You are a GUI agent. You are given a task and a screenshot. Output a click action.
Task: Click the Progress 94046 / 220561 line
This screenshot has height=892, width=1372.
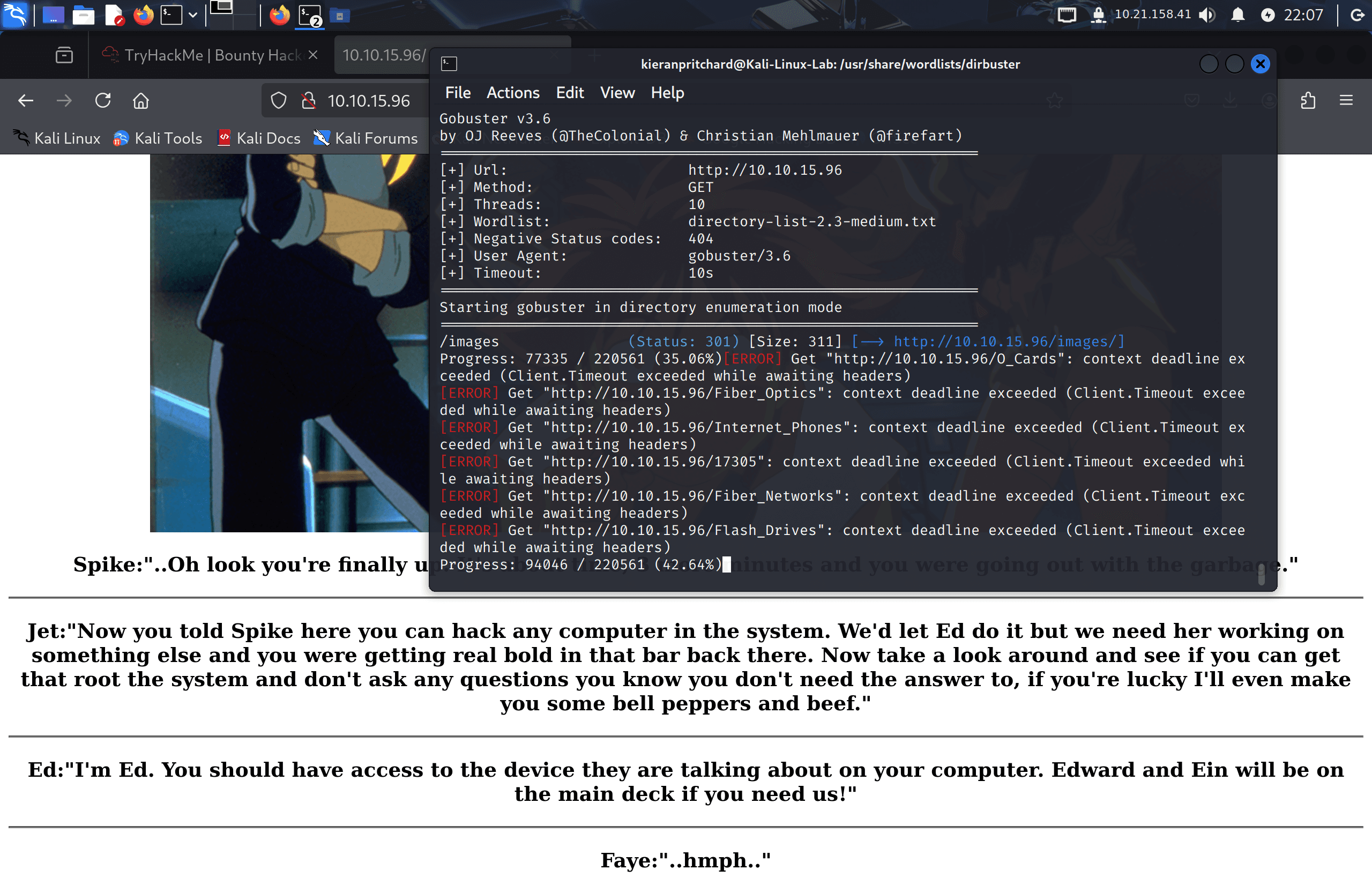coord(580,564)
